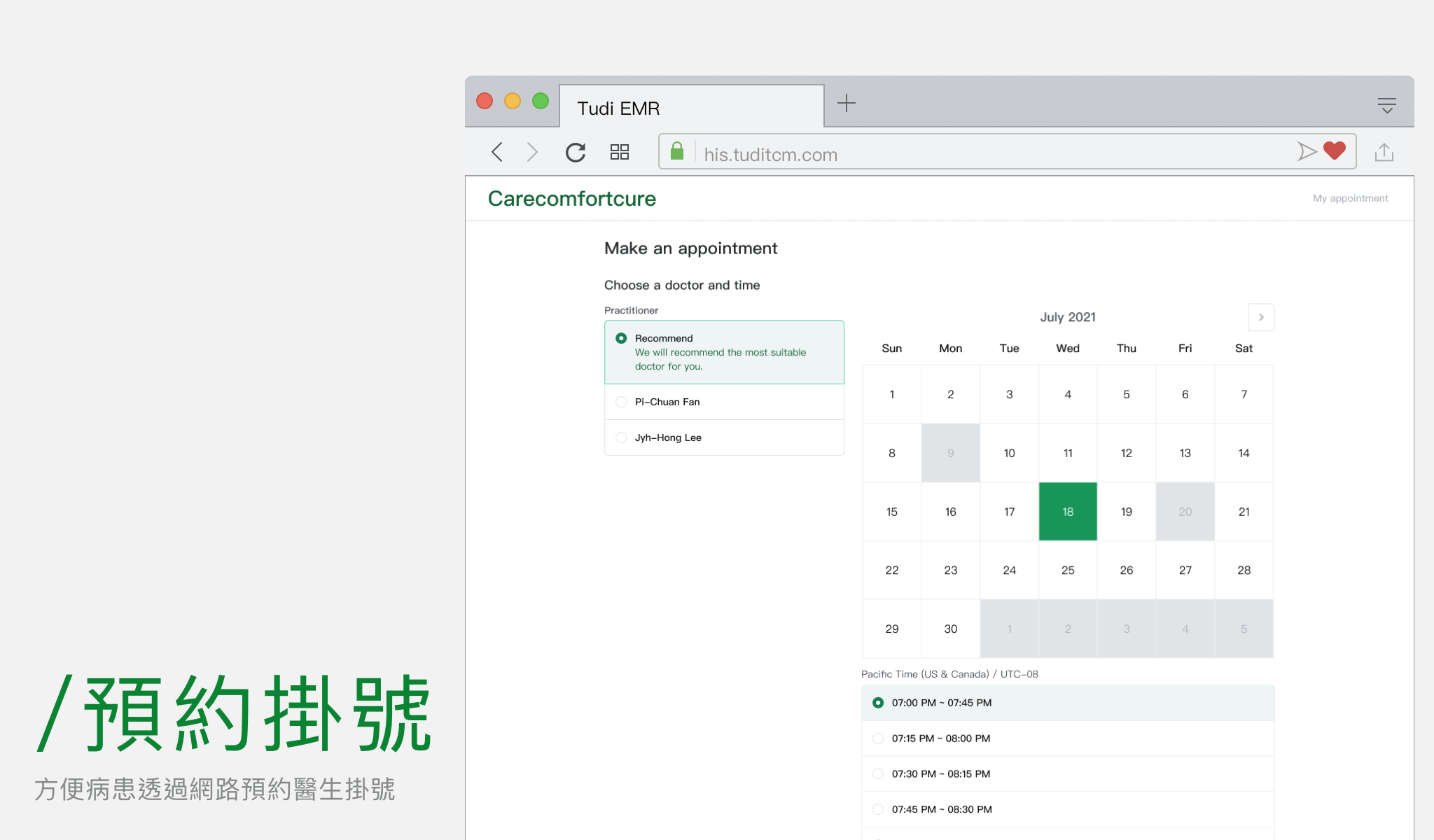Open the tab overview grid icon

coord(620,152)
